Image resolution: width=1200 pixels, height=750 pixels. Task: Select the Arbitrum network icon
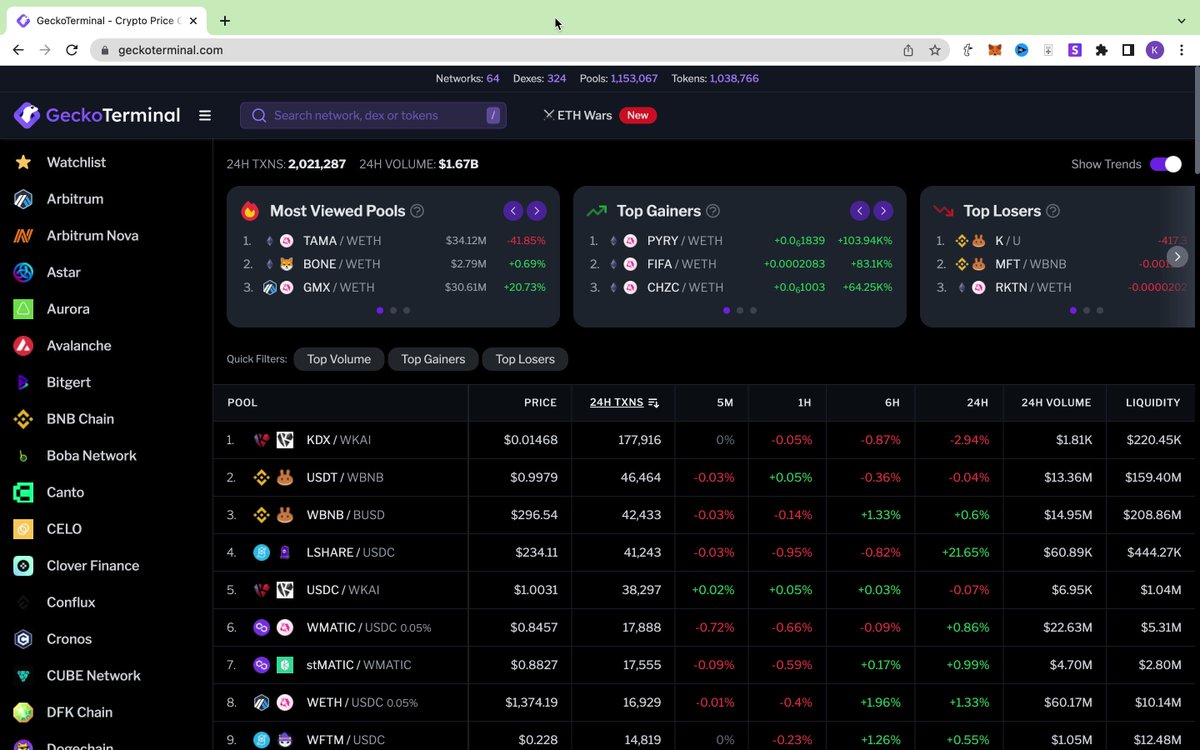click(23, 199)
